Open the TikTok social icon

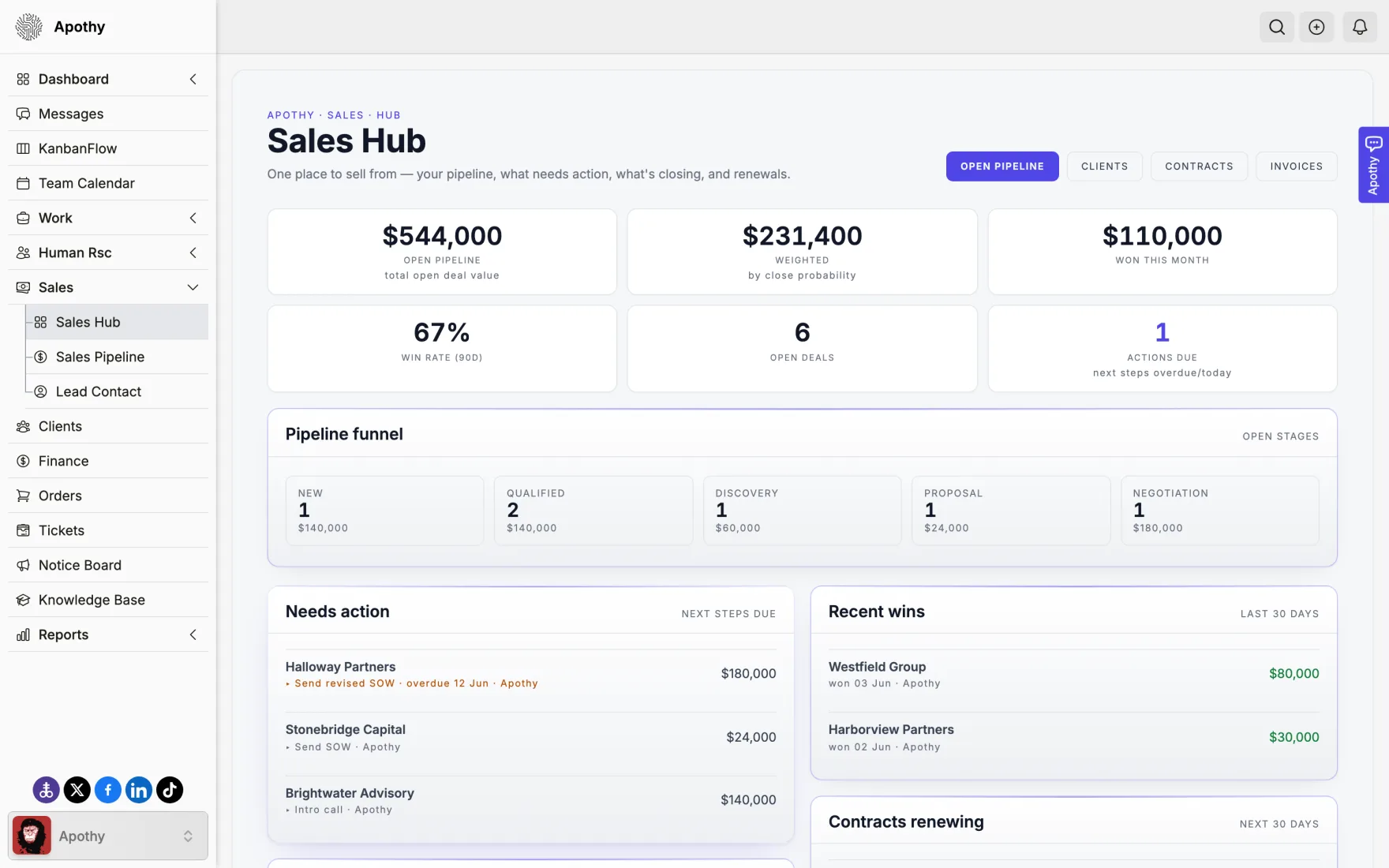tap(170, 790)
